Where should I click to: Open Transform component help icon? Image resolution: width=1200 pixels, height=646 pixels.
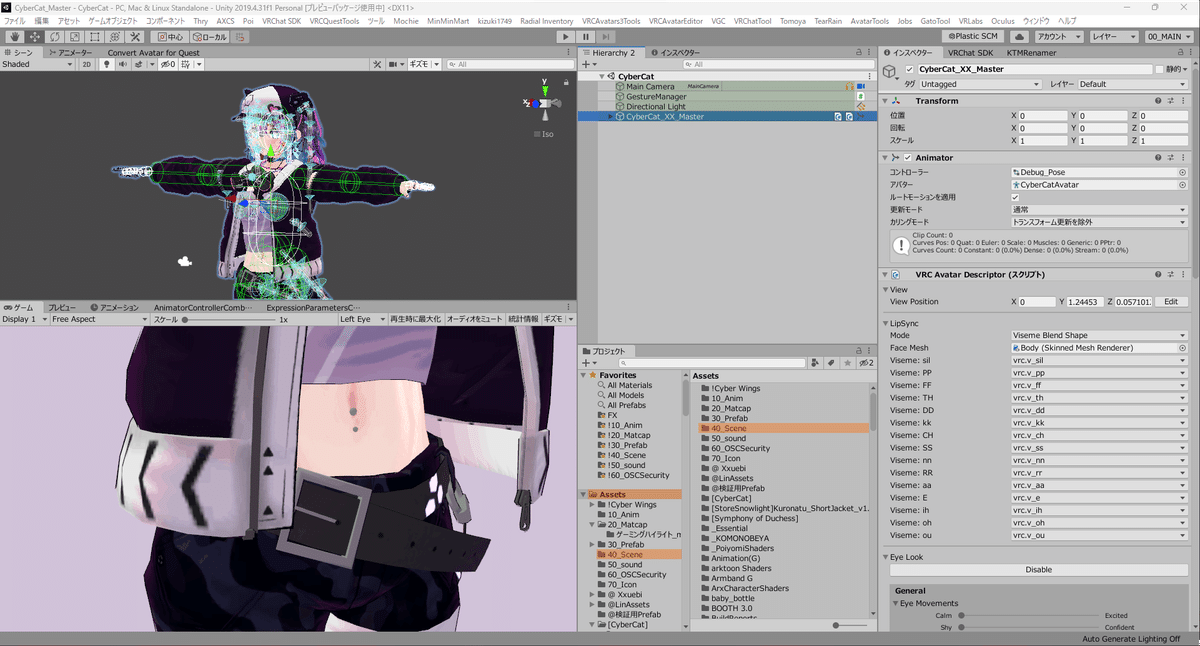[x=1159, y=101]
